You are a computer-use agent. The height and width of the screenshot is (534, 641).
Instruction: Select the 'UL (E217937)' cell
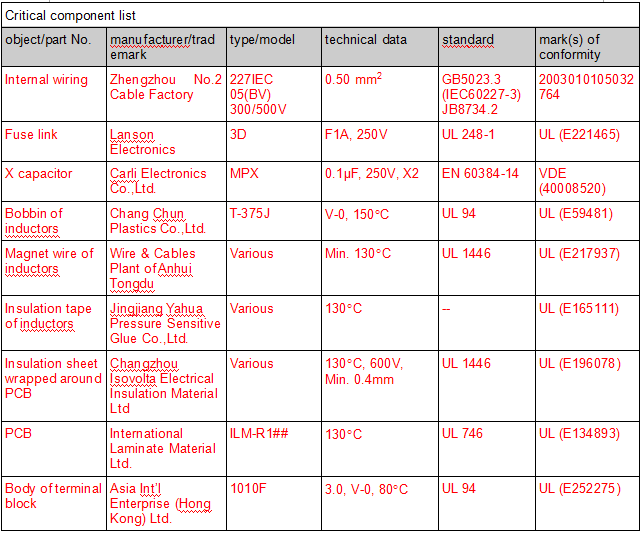click(587, 268)
